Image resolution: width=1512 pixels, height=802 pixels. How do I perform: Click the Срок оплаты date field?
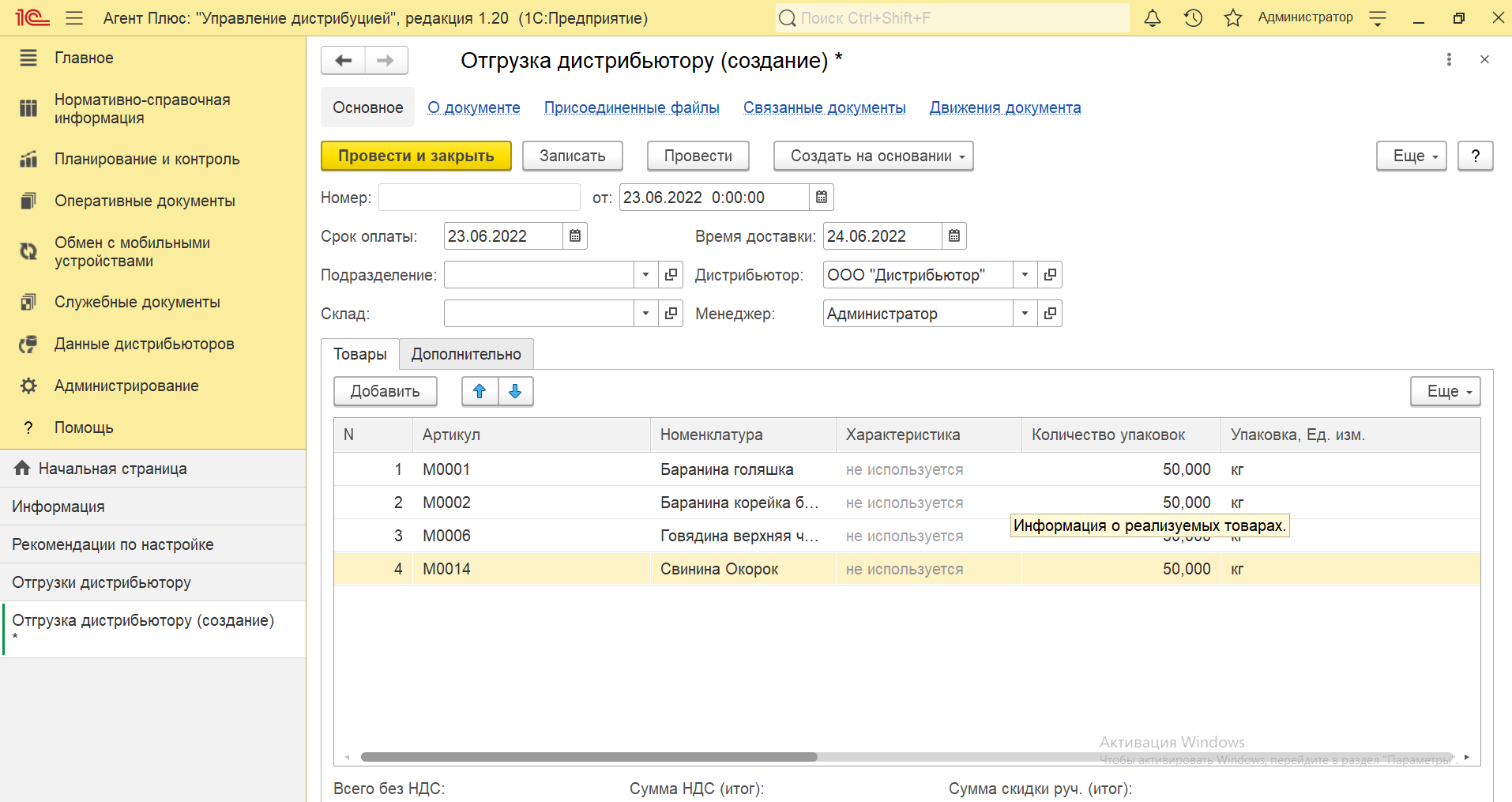(503, 236)
